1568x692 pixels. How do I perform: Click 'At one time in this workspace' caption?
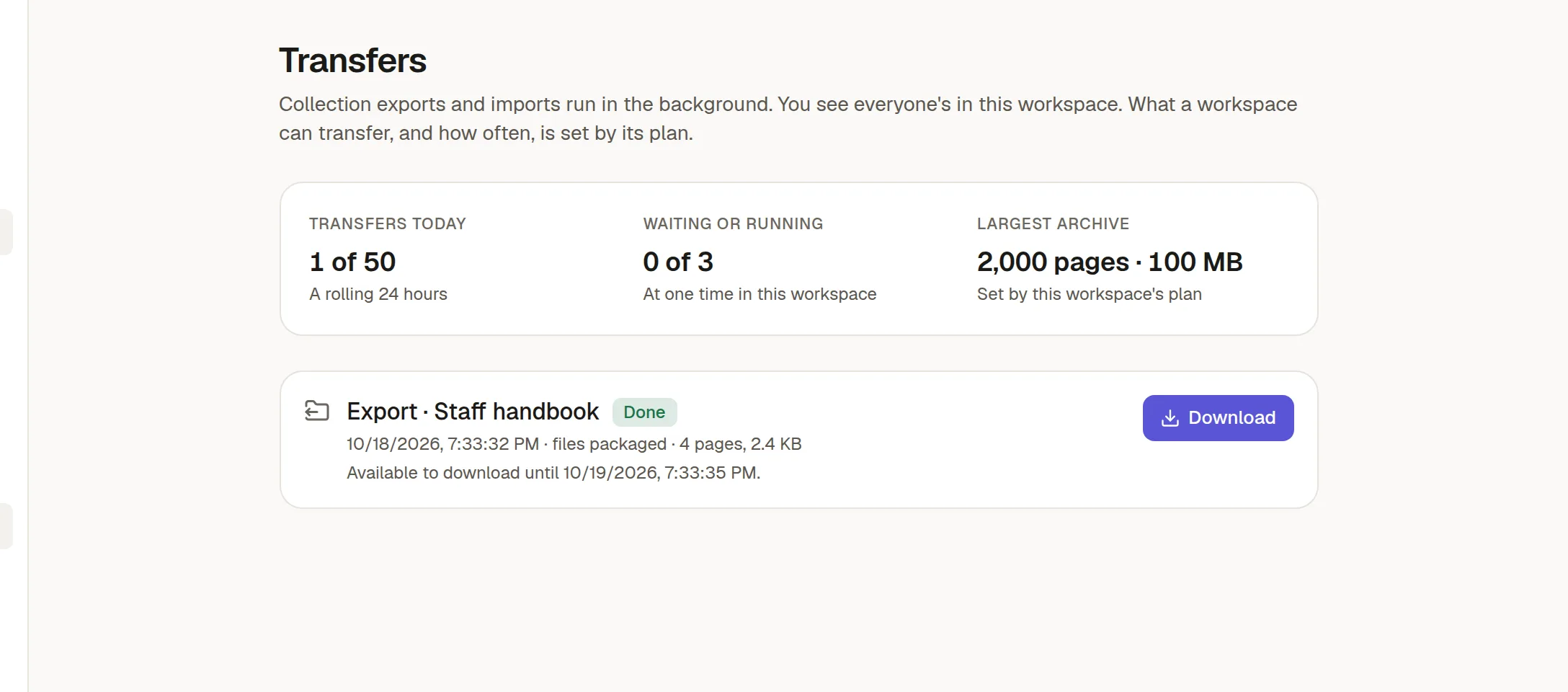click(x=759, y=294)
